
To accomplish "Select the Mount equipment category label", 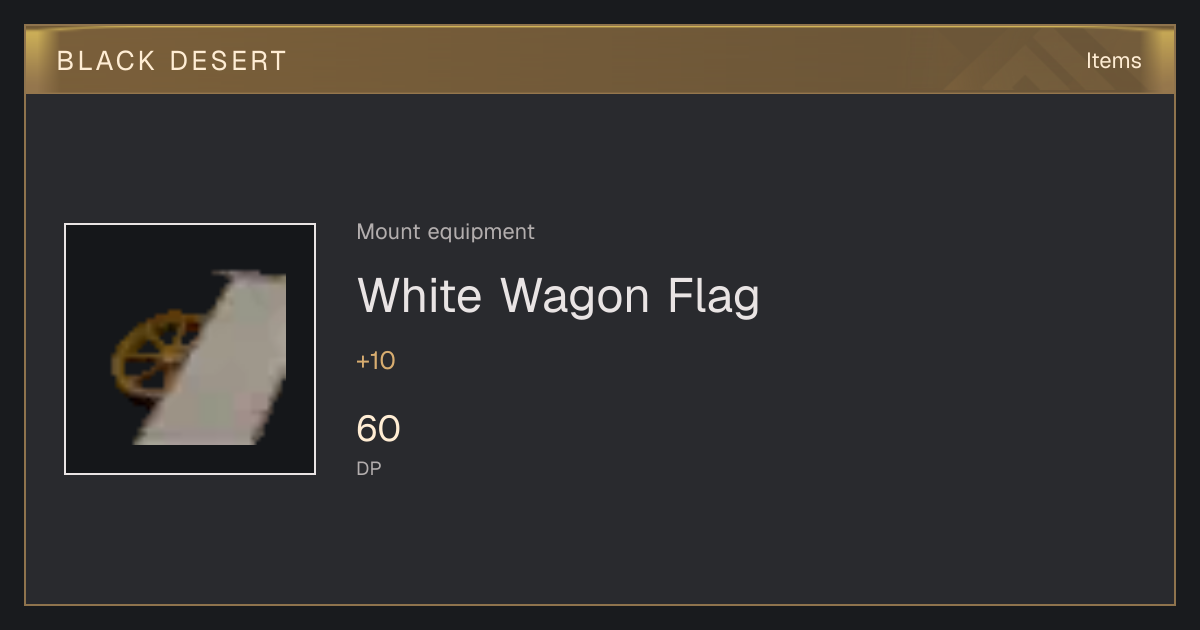I will (x=445, y=232).
